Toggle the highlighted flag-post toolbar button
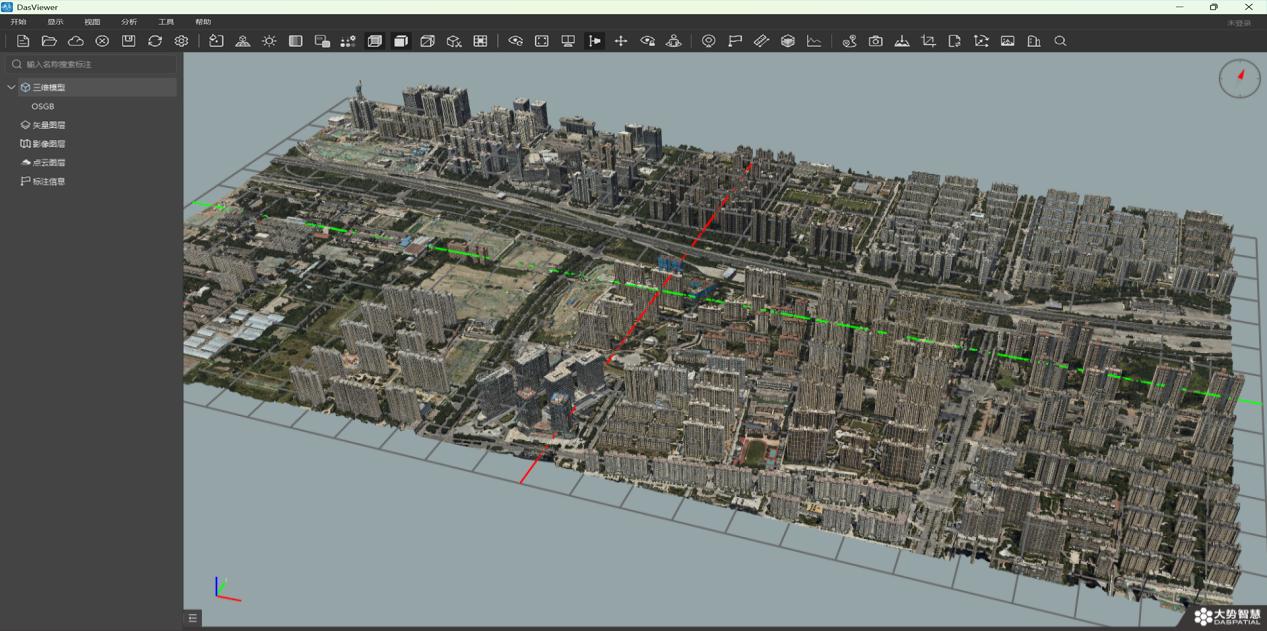Screen dimensions: 1267x631 pyautogui.click(x=594, y=41)
